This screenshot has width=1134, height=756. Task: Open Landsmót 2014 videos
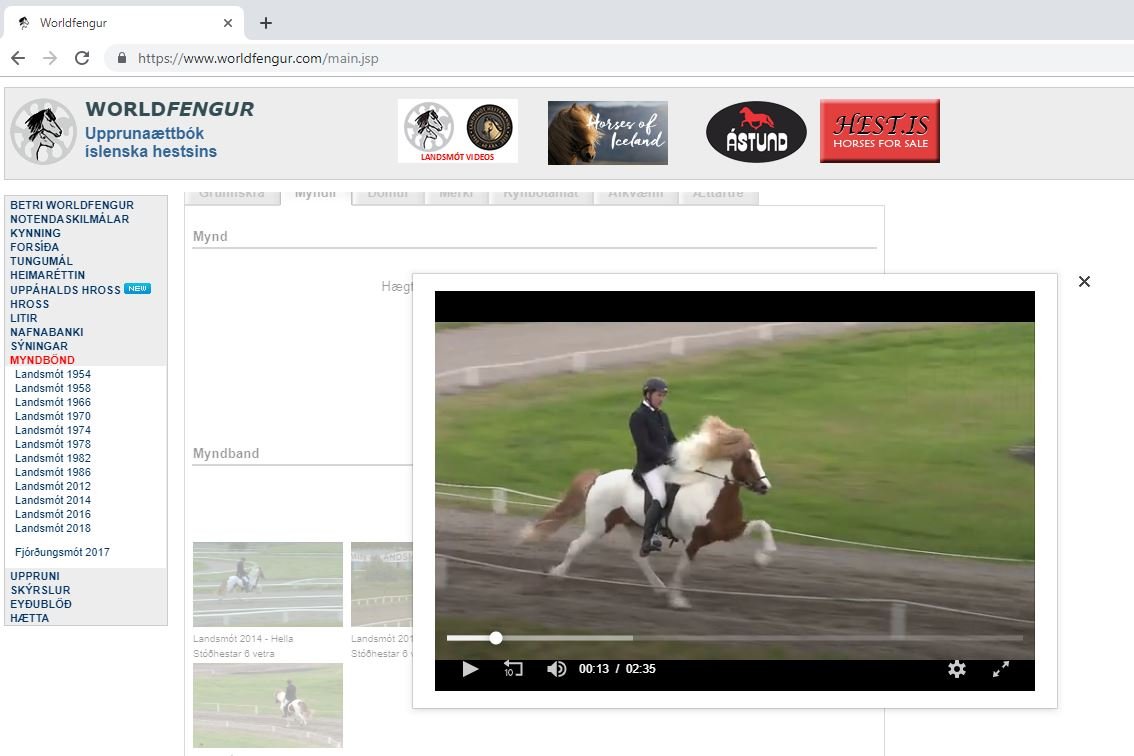(x=53, y=500)
